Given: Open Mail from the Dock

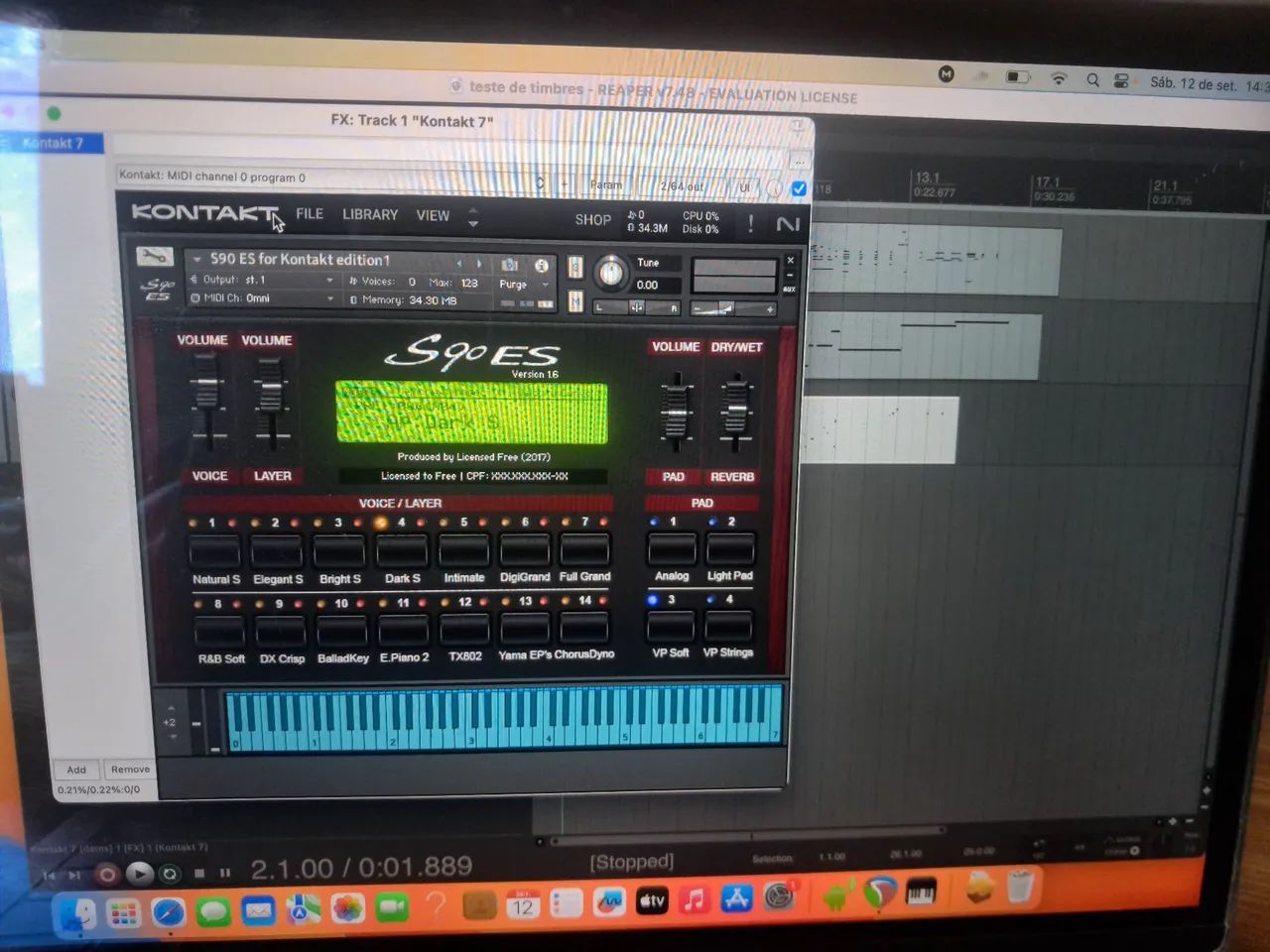Looking at the screenshot, I should tap(258, 910).
